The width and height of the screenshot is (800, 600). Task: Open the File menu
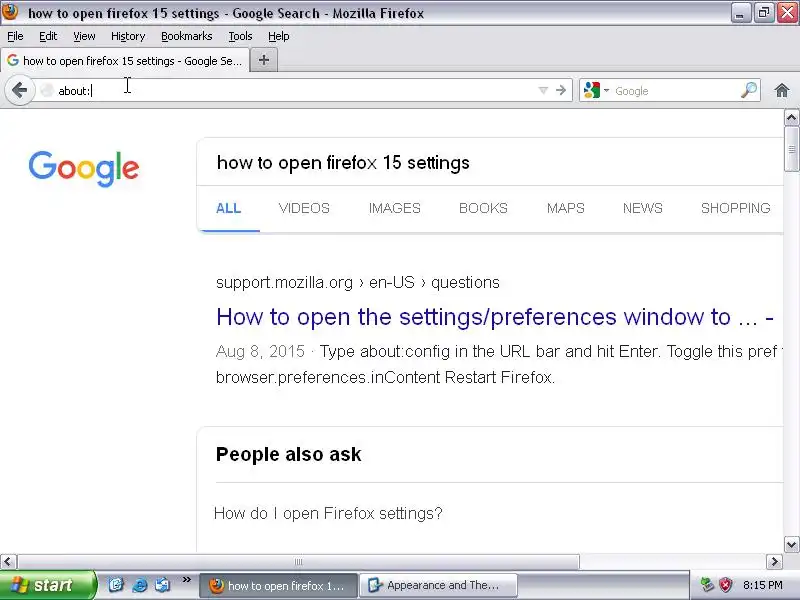pyautogui.click(x=15, y=36)
